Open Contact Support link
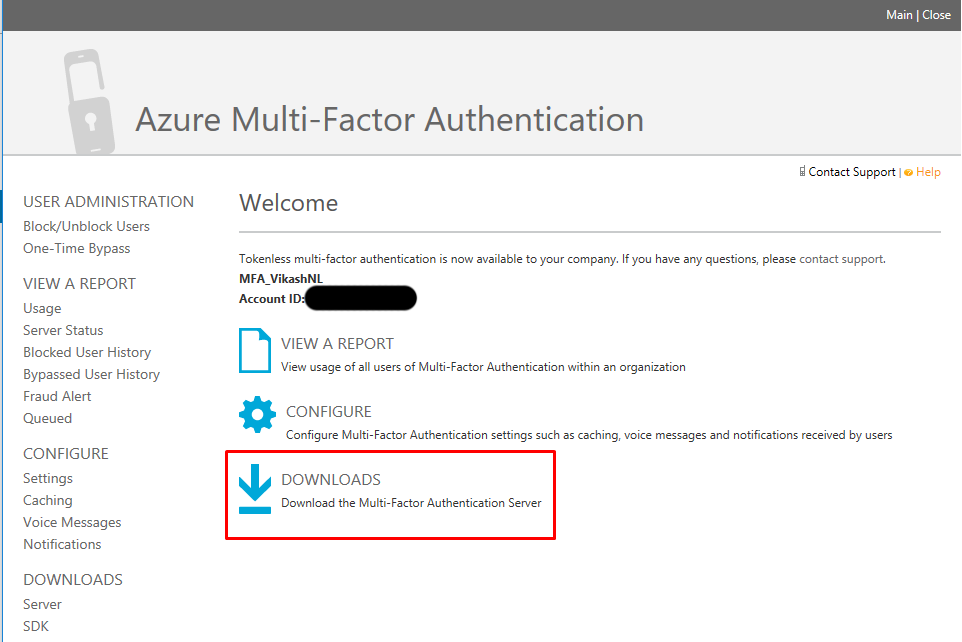This screenshot has width=962, height=642. coord(852,172)
